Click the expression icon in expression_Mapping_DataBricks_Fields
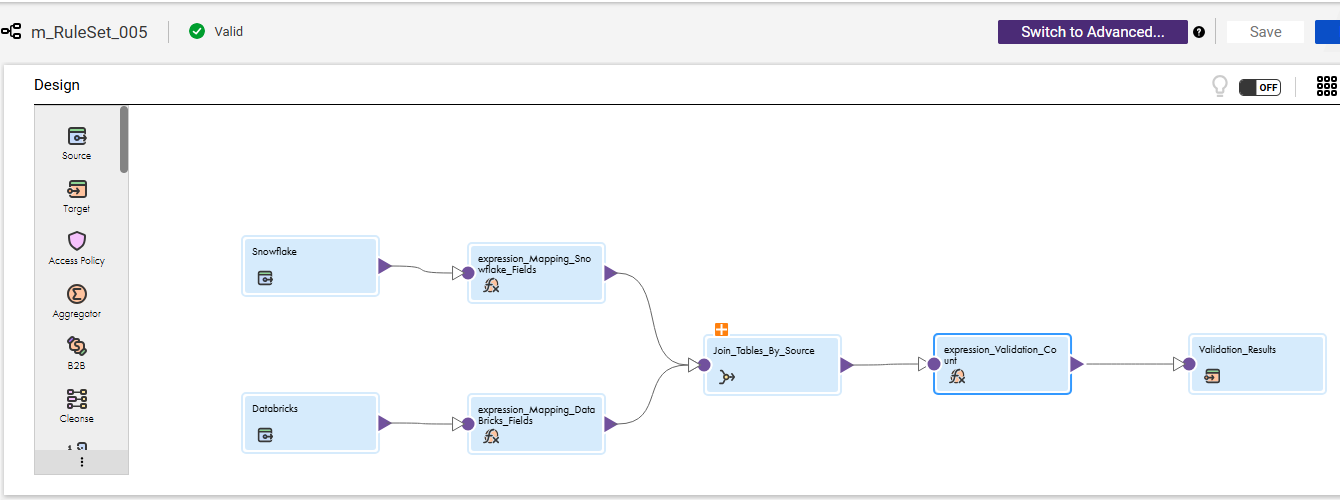Viewport: 1340px width, 500px height. tap(491, 437)
